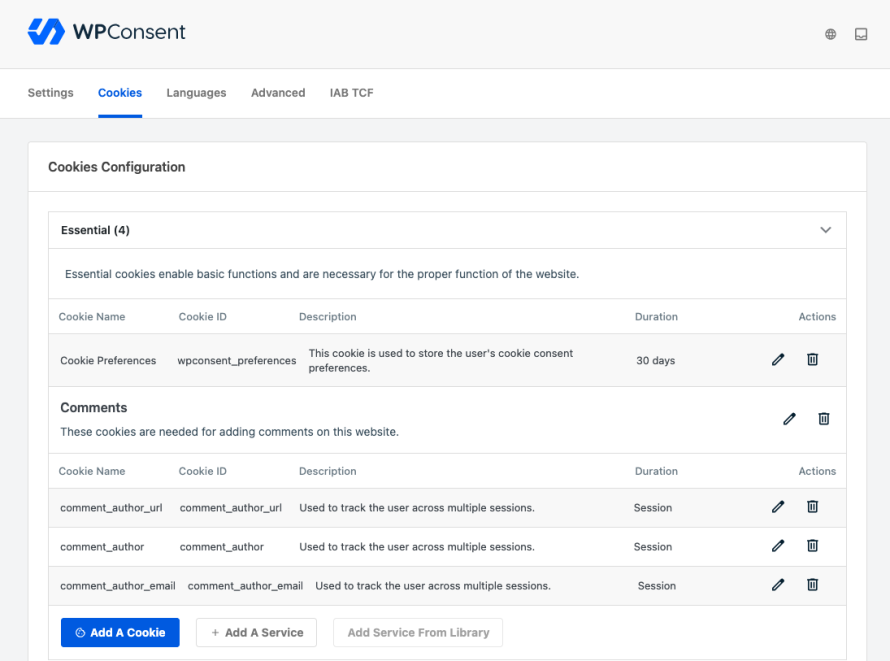This screenshot has width=890, height=661.
Task: Edit the comment_author_url cookie
Action: 778,507
